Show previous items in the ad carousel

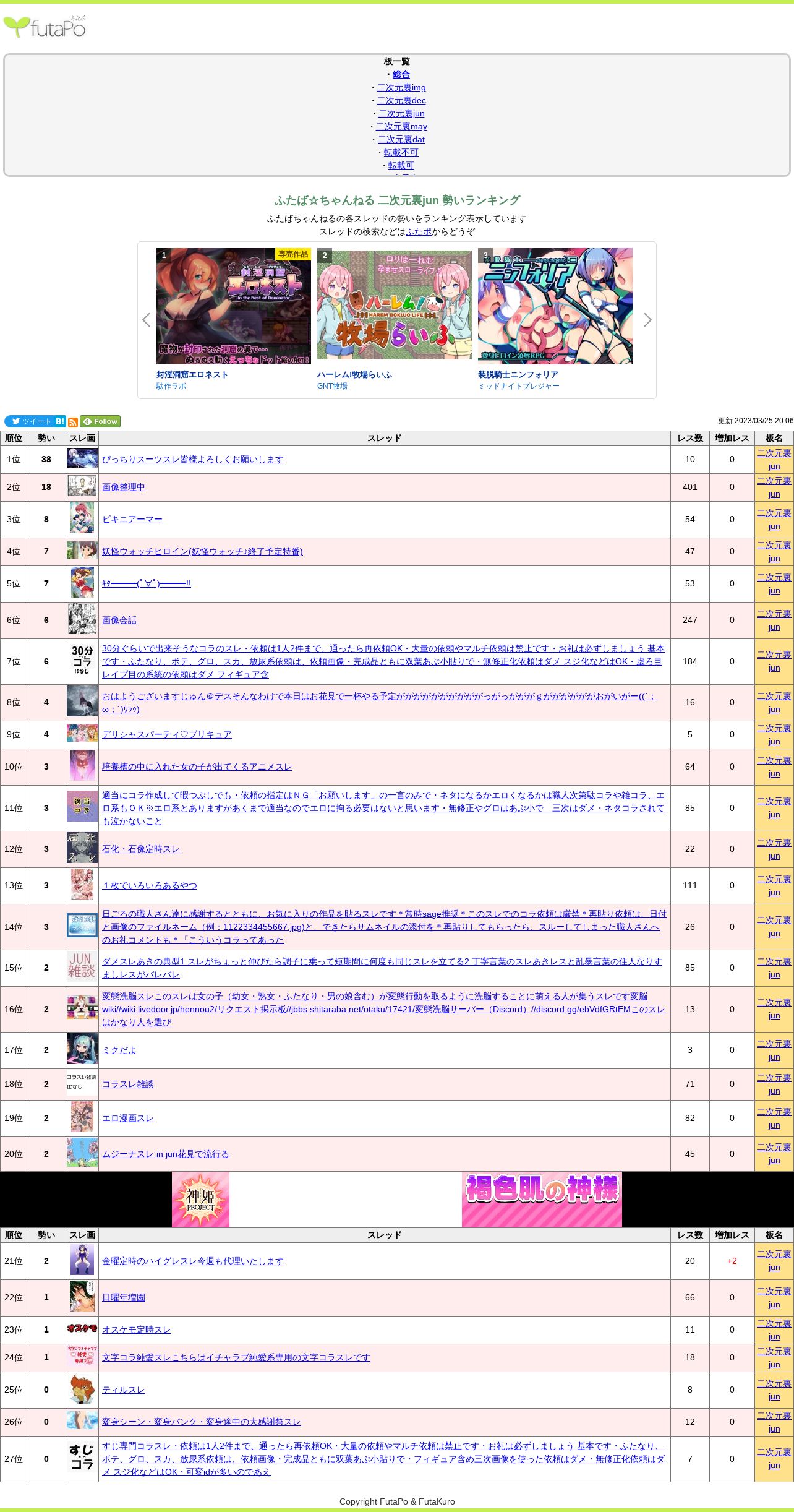(146, 320)
